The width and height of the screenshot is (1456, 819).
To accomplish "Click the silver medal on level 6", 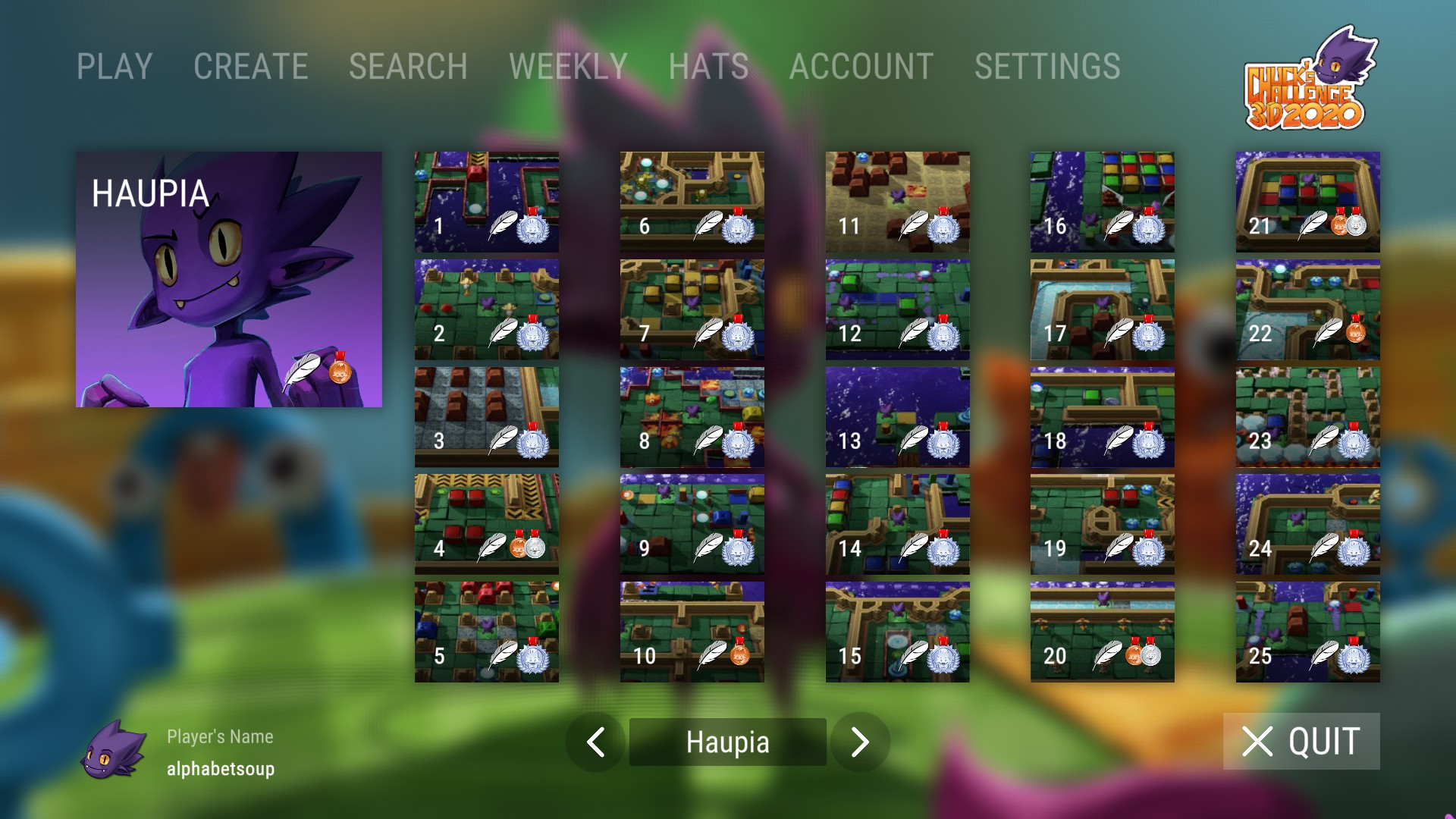I will [738, 226].
